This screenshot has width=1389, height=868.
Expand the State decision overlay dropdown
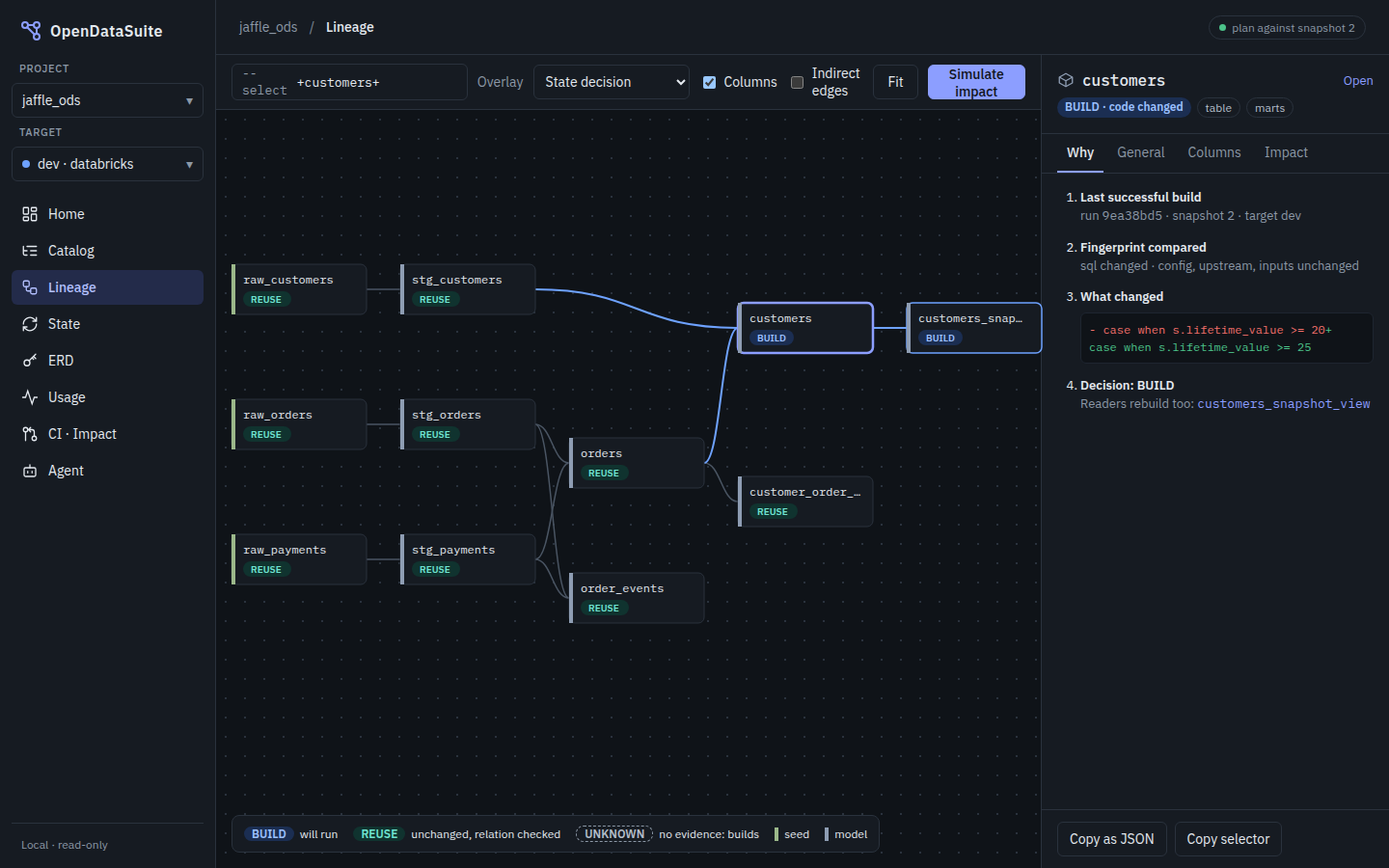(612, 82)
